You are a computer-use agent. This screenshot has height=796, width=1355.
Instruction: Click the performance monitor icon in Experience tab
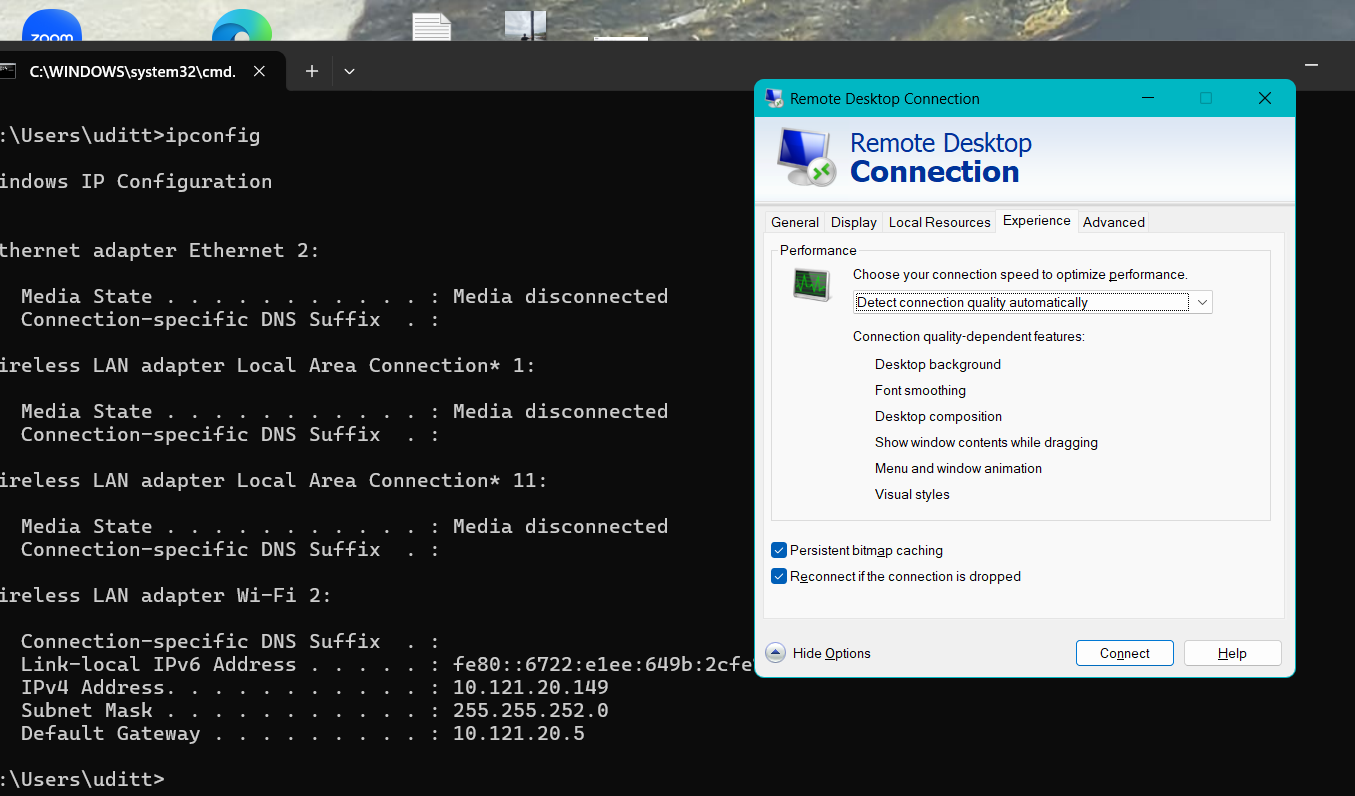tap(811, 285)
